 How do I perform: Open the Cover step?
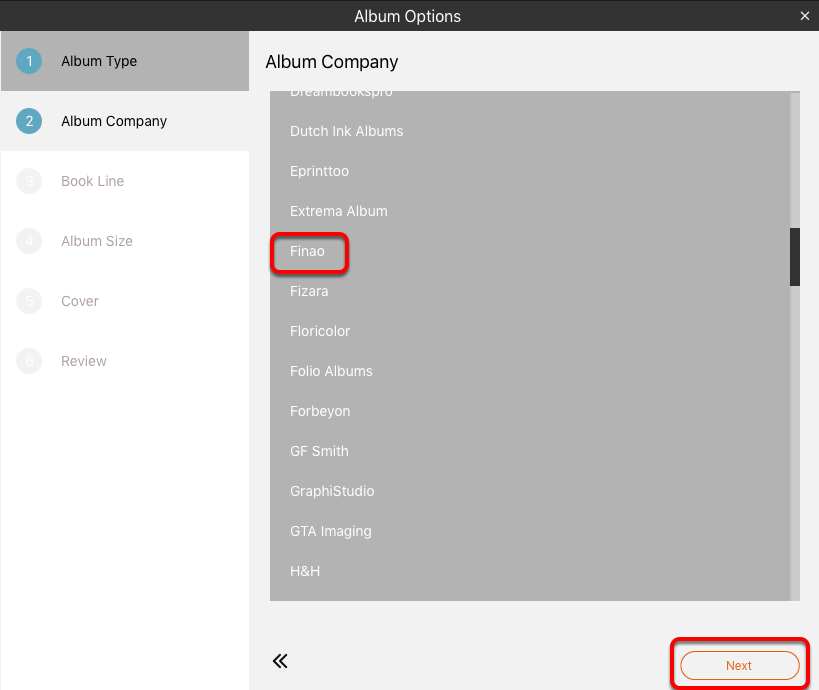coord(125,301)
